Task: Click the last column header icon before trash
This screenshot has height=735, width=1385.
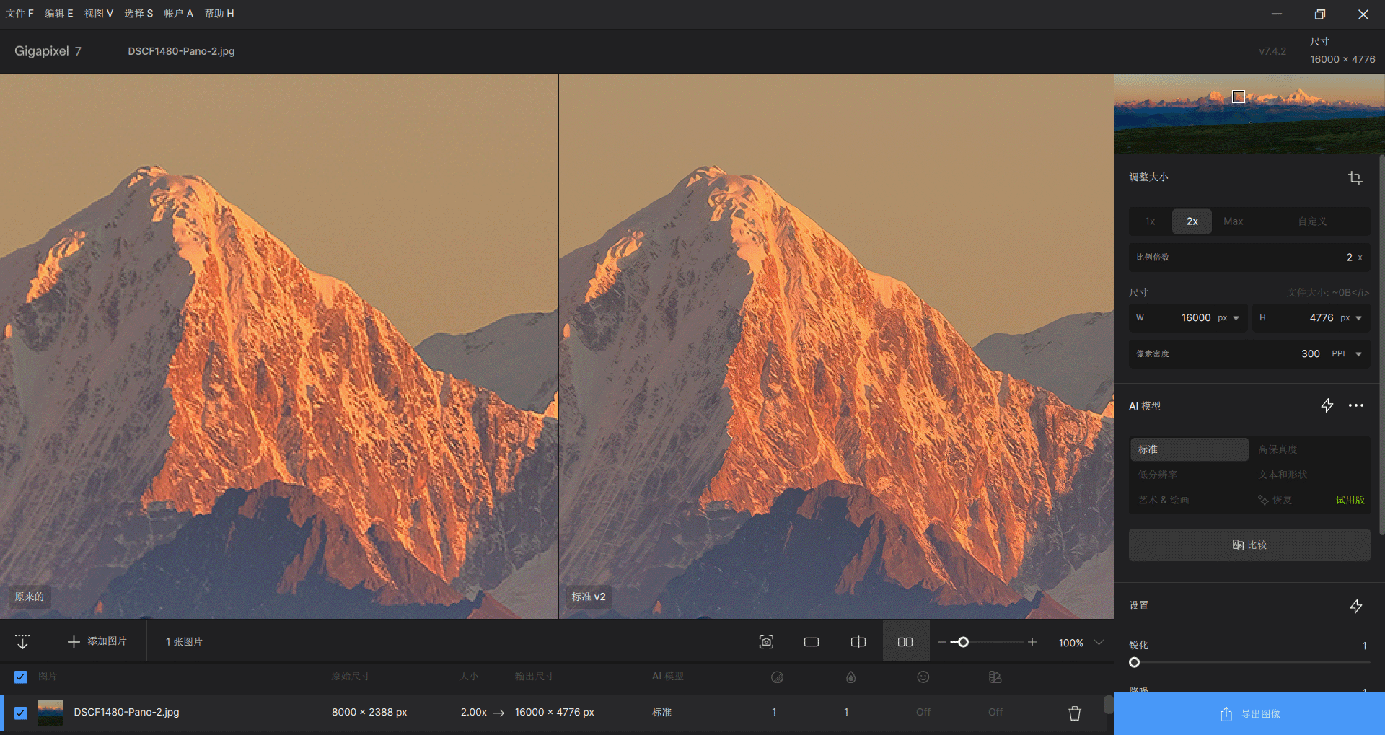Action: click(995, 677)
